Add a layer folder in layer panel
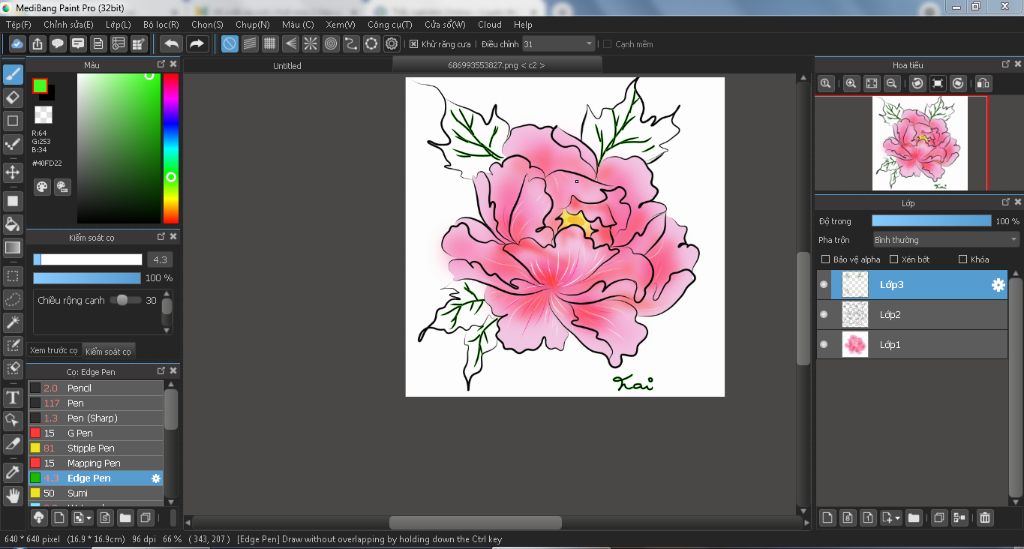 click(914, 518)
